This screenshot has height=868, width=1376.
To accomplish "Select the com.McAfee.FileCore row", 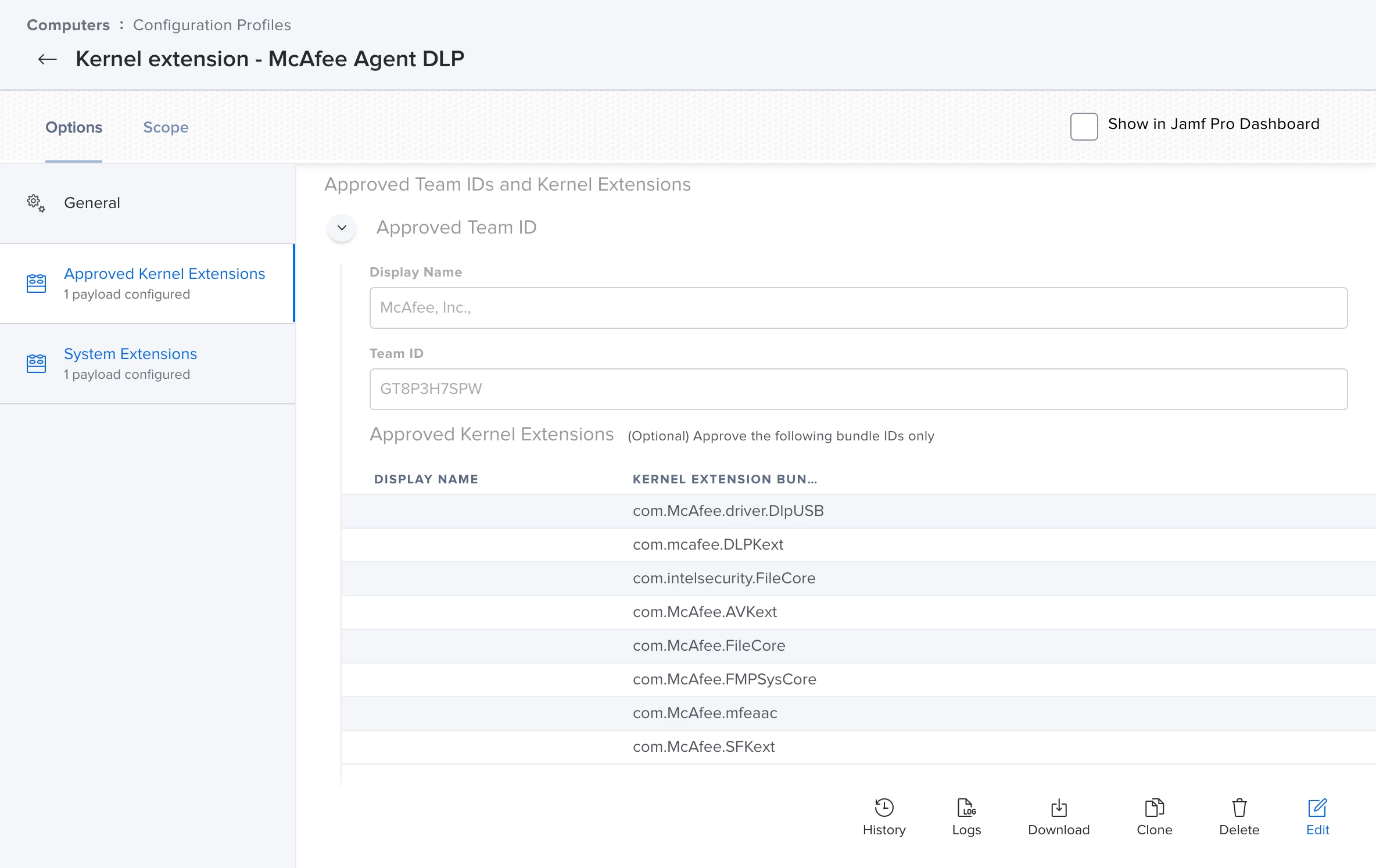I will (858, 646).
